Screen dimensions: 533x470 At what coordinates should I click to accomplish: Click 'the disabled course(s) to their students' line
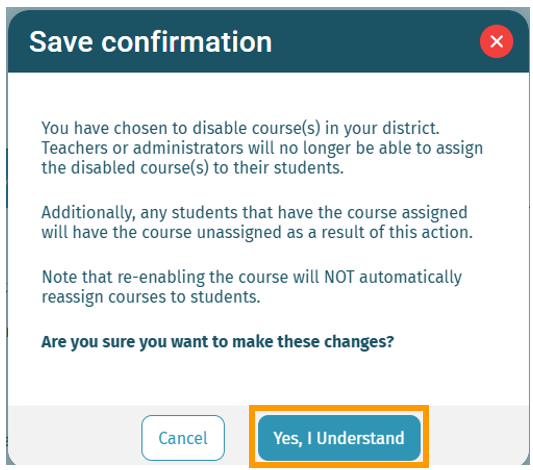pos(192,168)
